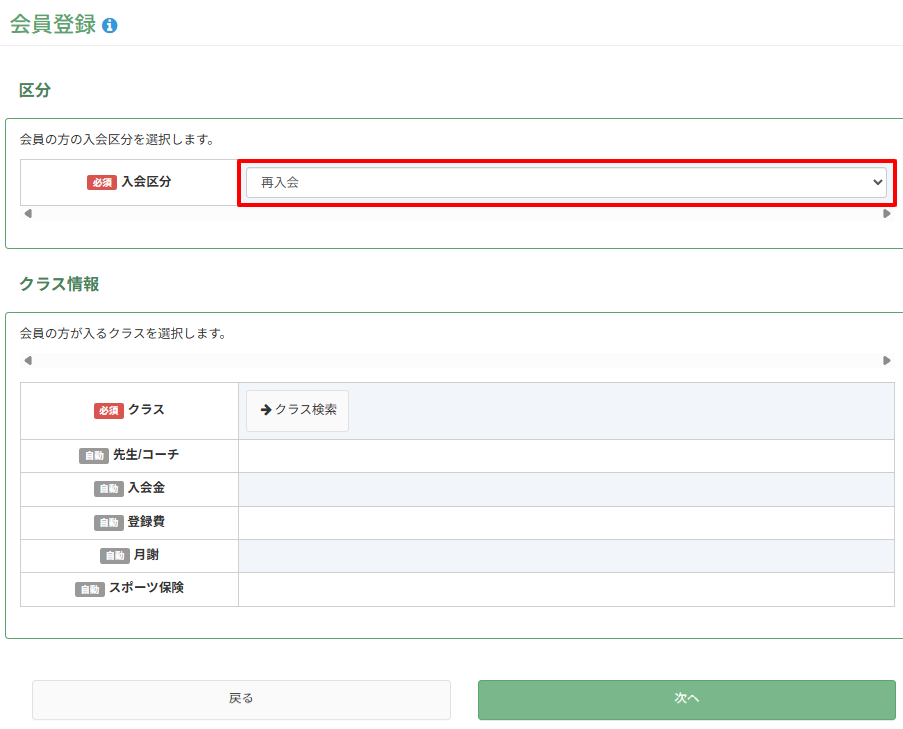Viewport: 903px width, 729px height.
Task: Click left scroll arrow above クラス table
Action: pos(28,360)
